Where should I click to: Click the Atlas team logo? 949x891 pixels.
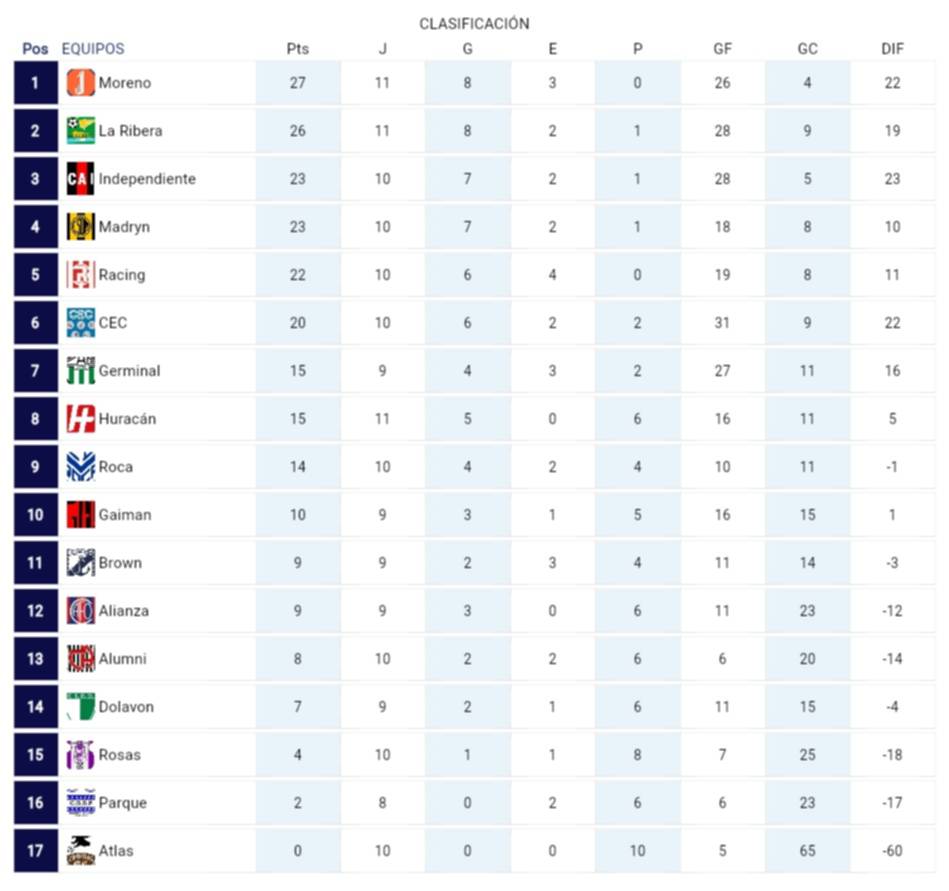click(x=81, y=851)
